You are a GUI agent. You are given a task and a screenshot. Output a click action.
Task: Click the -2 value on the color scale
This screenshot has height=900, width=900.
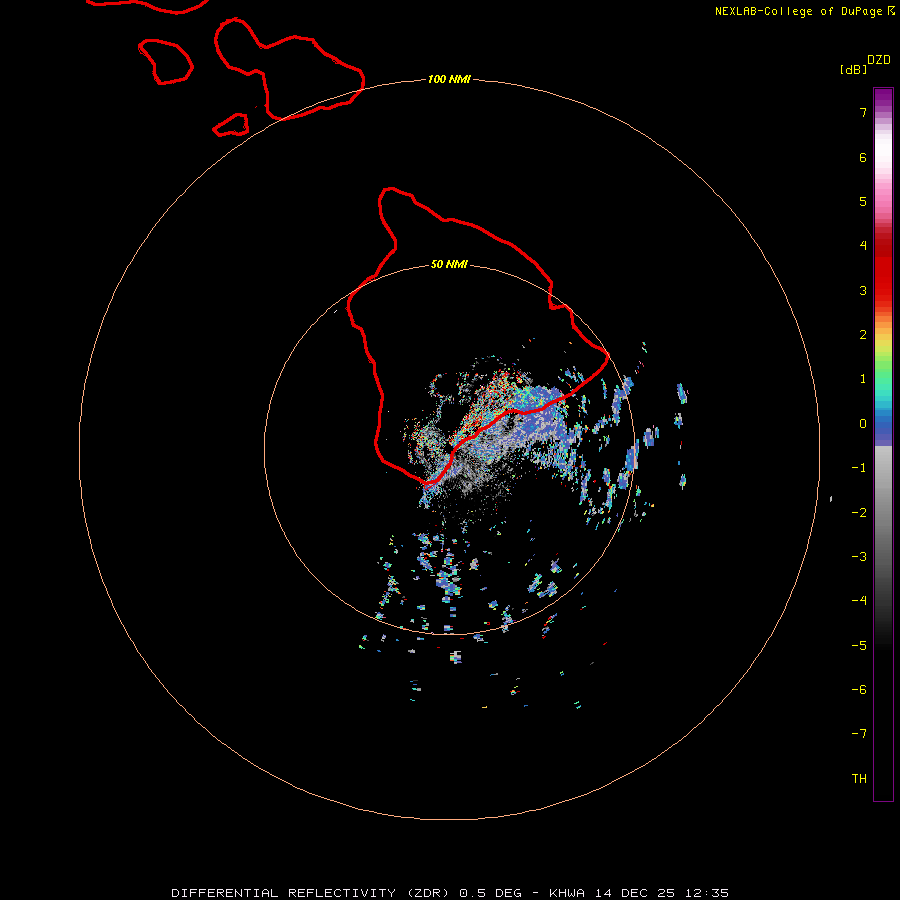coord(859,513)
